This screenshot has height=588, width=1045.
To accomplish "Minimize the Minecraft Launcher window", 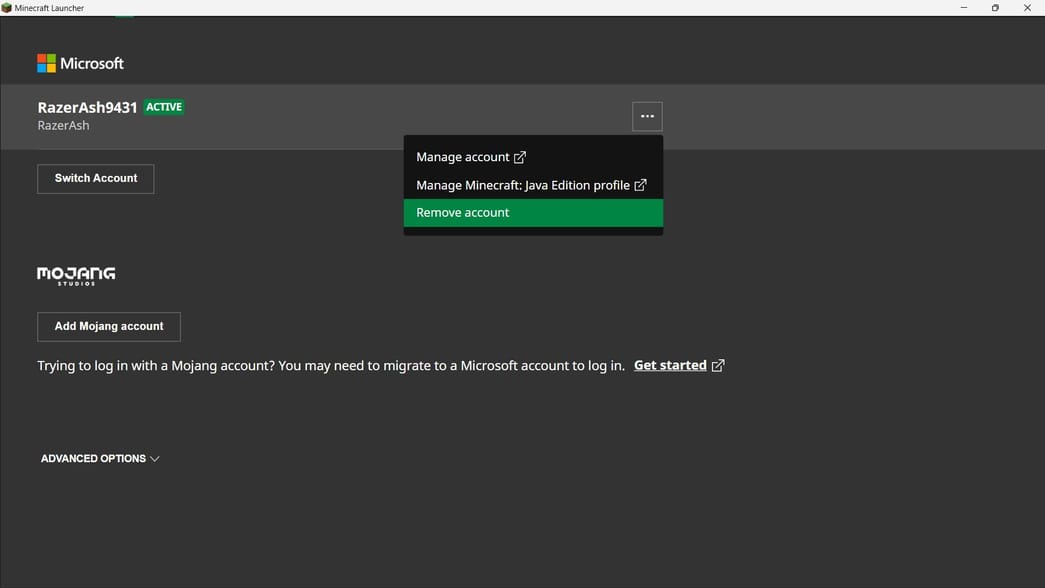I will click(963, 7).
